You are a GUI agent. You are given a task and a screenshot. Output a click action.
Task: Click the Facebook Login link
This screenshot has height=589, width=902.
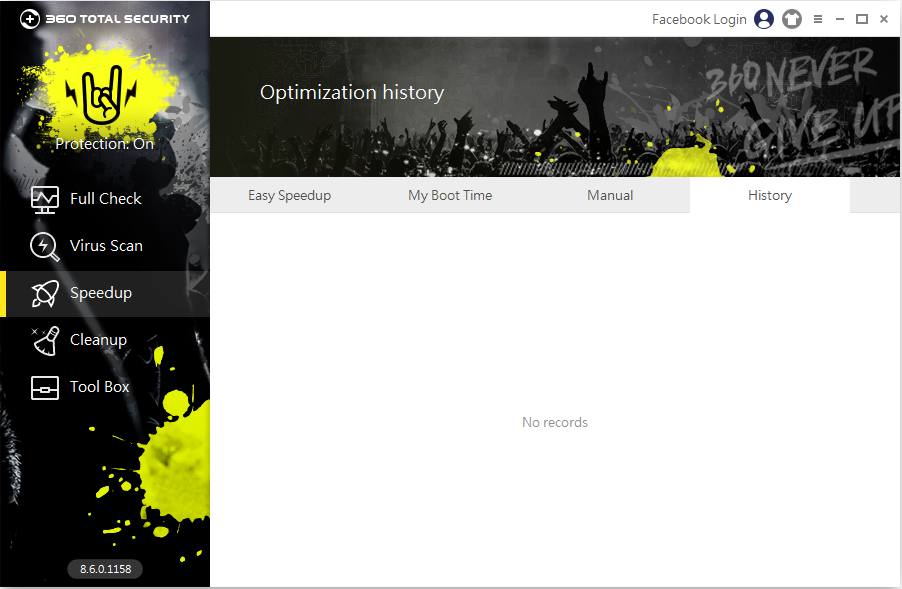[x=699, y=20]
